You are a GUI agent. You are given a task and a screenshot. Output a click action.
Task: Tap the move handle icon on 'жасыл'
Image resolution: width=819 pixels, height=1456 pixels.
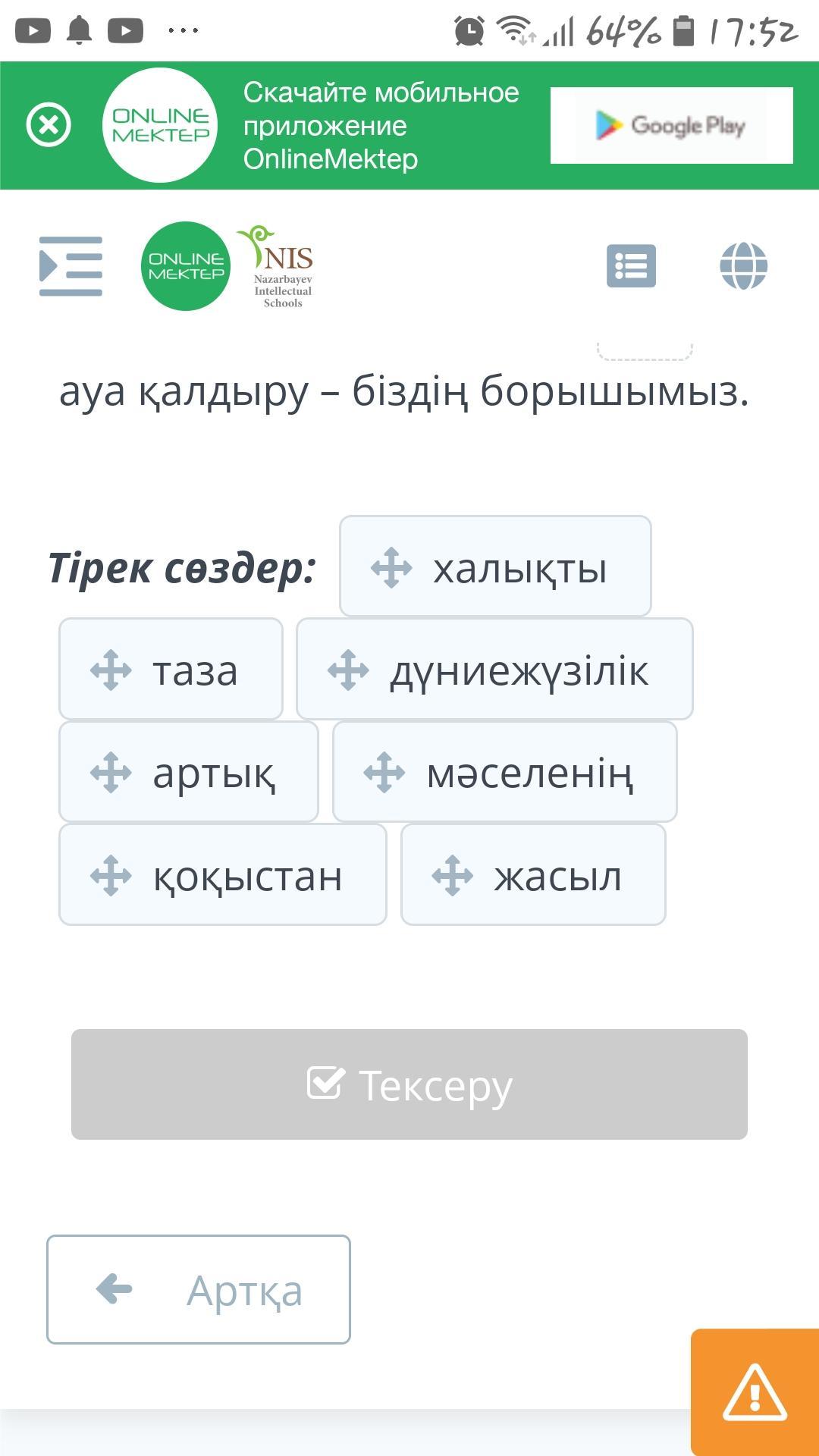[x=453, y=875]
